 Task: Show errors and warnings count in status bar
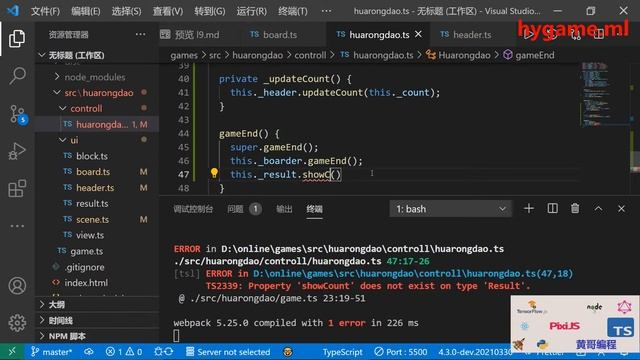coord(124,351)
